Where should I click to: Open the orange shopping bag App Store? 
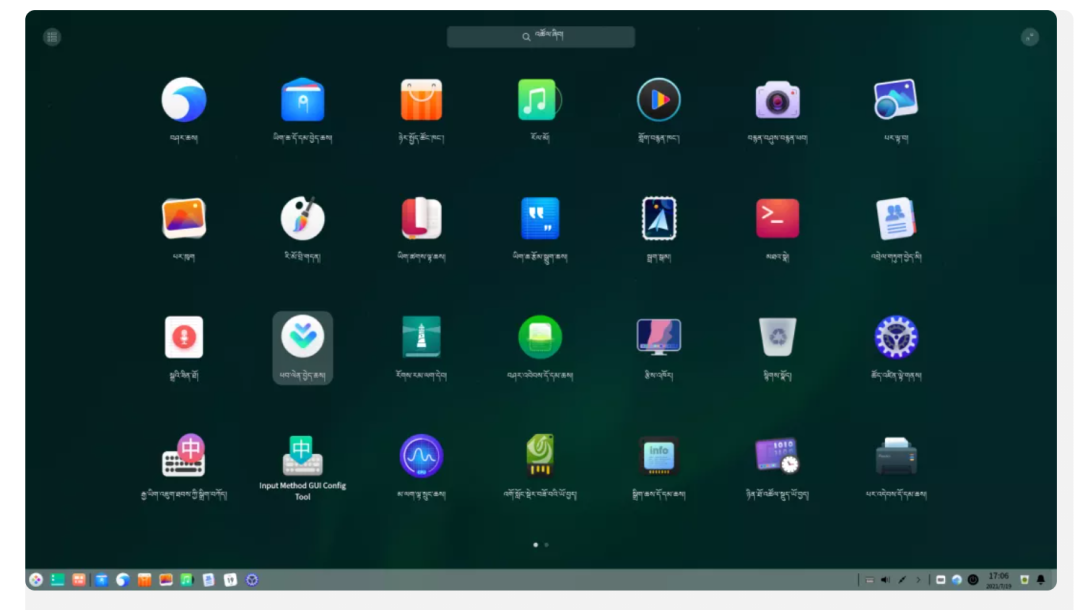421,100
